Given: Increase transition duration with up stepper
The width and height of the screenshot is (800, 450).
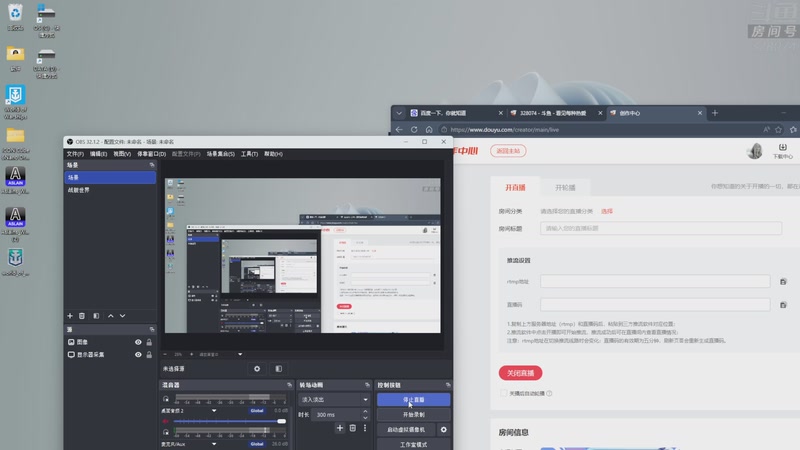Looking at the screenshot, I should coord(365,412).
